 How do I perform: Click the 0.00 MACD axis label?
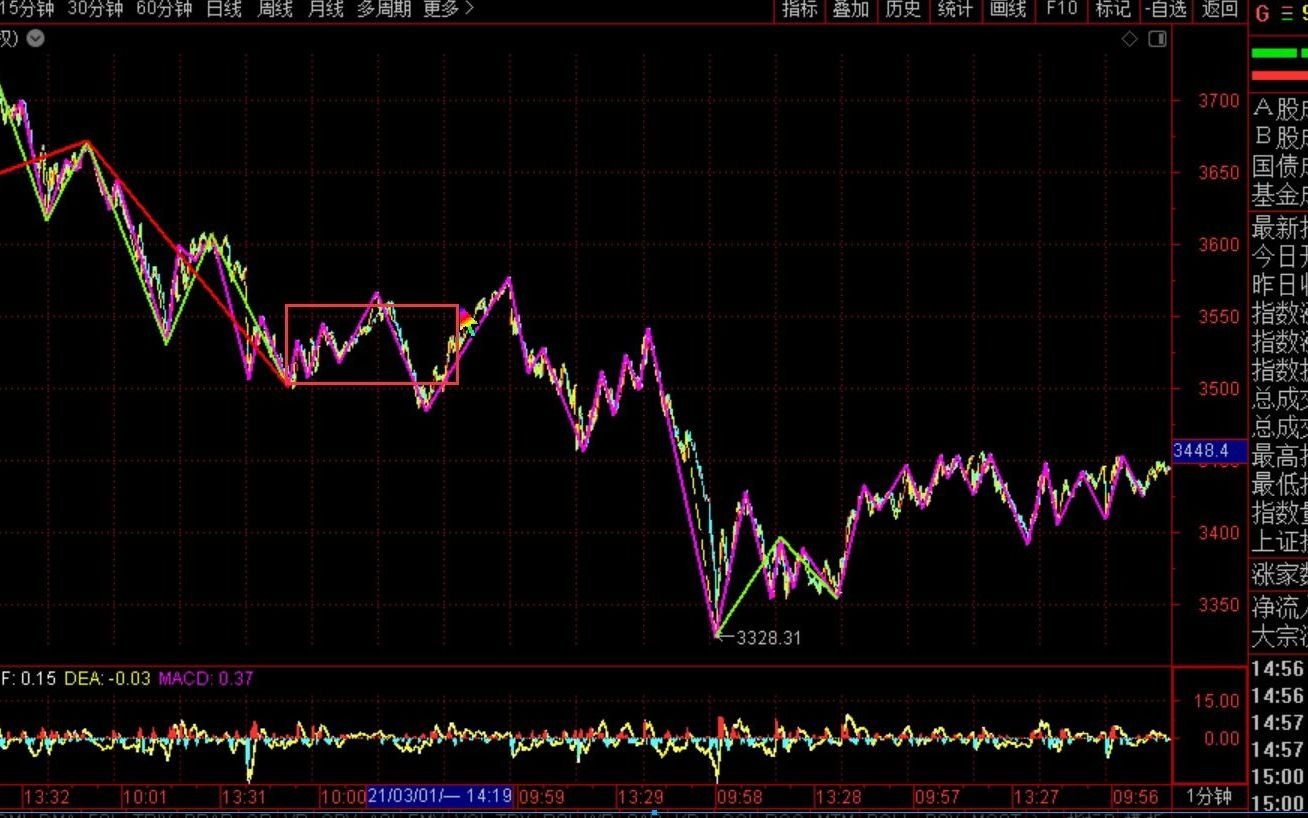pos(1222,739)
